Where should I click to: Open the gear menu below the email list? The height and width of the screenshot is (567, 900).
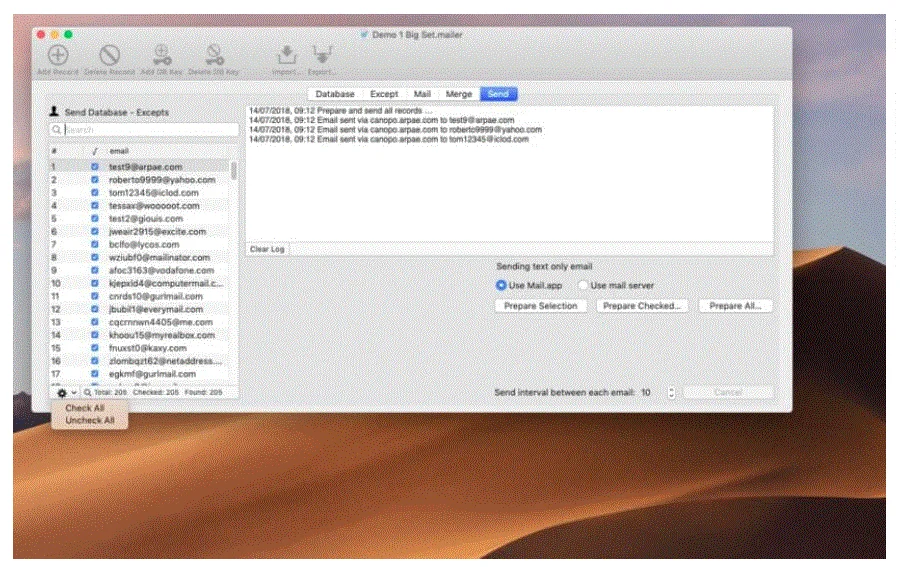point(65,393)
